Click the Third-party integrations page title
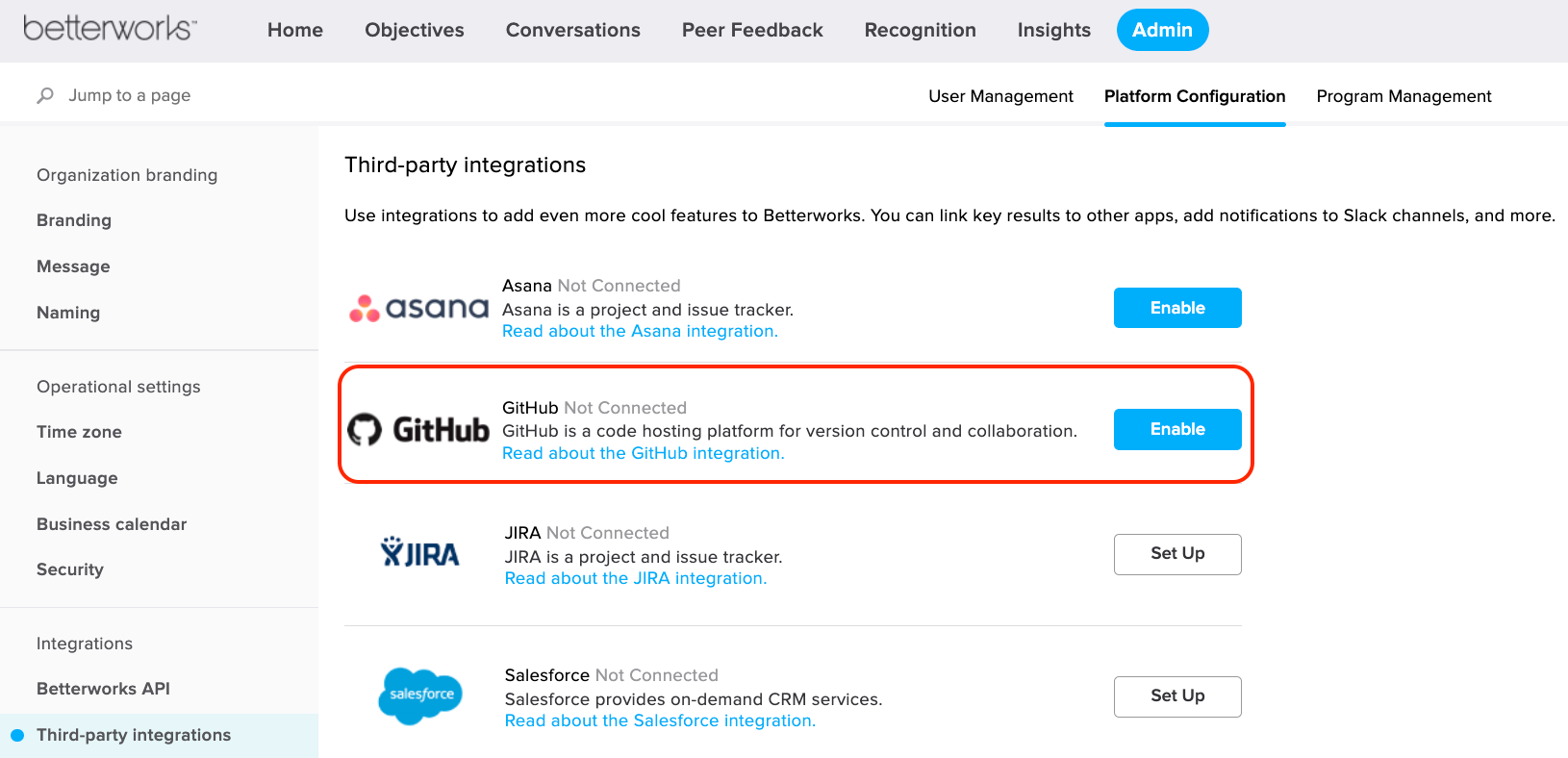 465,165
